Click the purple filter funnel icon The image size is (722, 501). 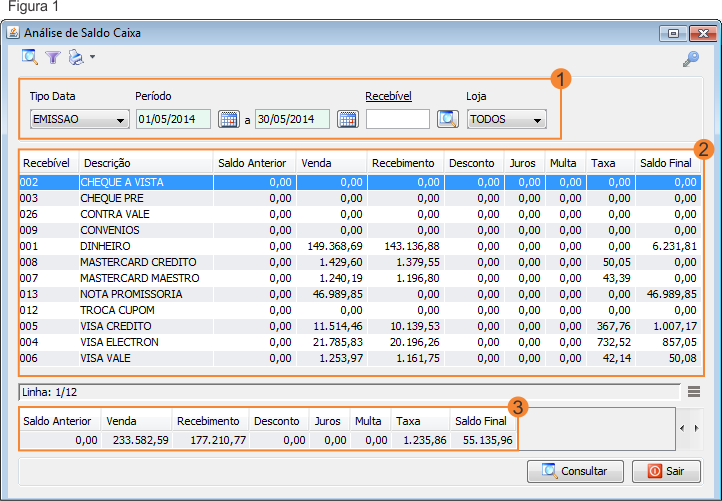[53, 58]
